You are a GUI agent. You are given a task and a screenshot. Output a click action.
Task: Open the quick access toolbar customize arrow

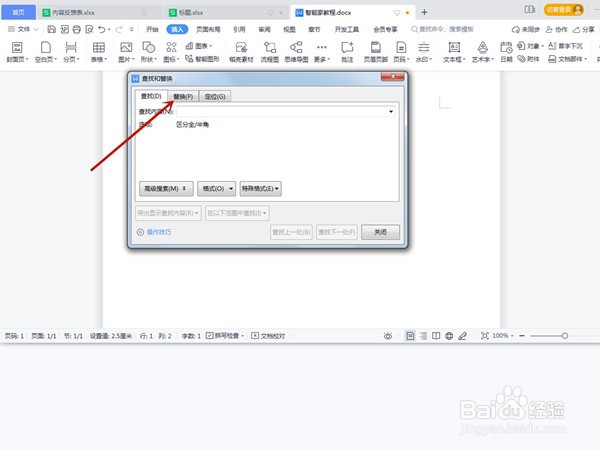(131, 29)
